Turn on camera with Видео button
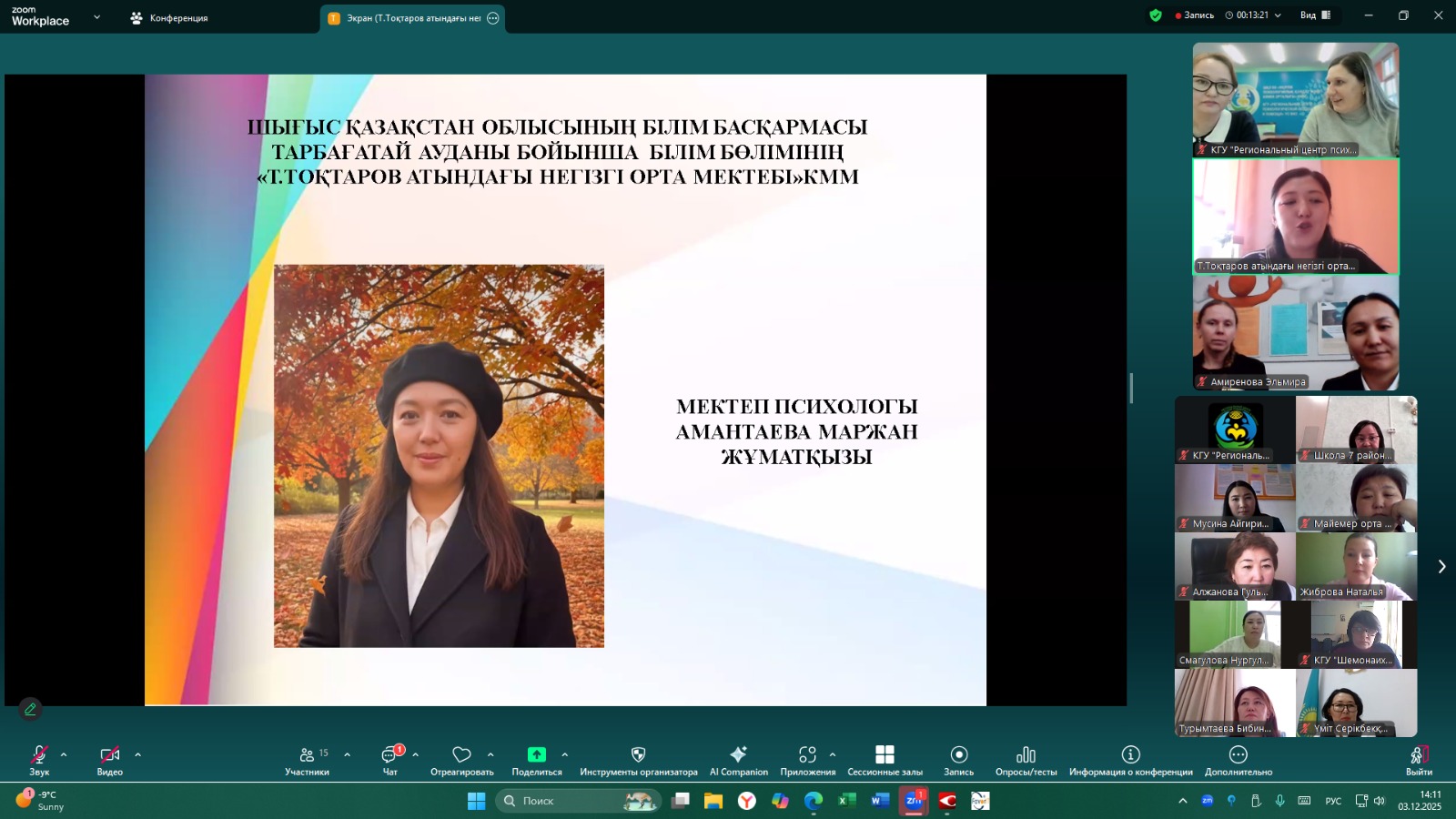The width and height of the screenshot is (1456, 819). pos(109,760)
